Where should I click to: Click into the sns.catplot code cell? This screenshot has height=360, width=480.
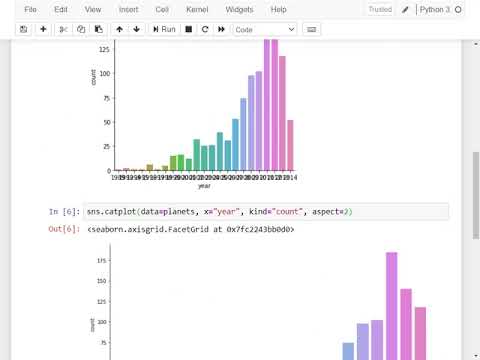pos(266,212)
